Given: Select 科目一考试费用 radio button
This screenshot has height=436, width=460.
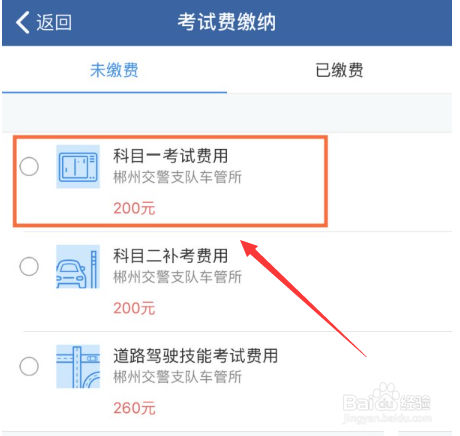Looking at the screenshot, I should point(29,166).
